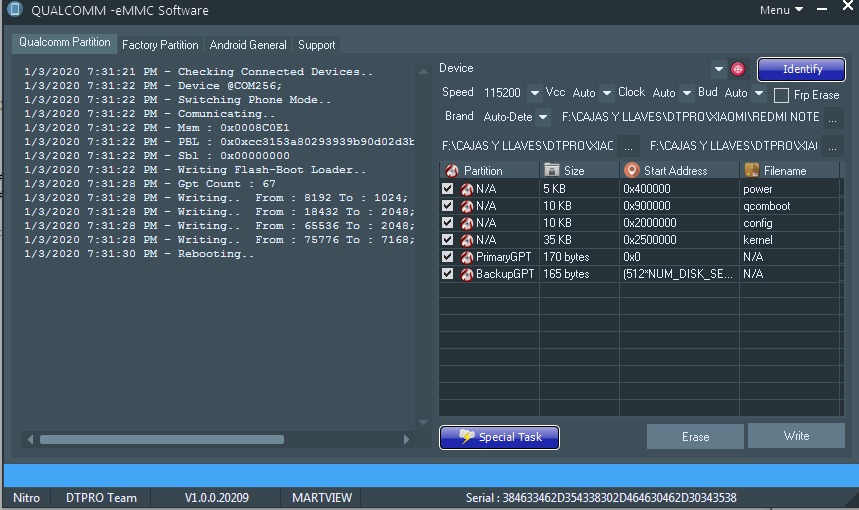Click the app icon in the title bar

coord(14,10)
